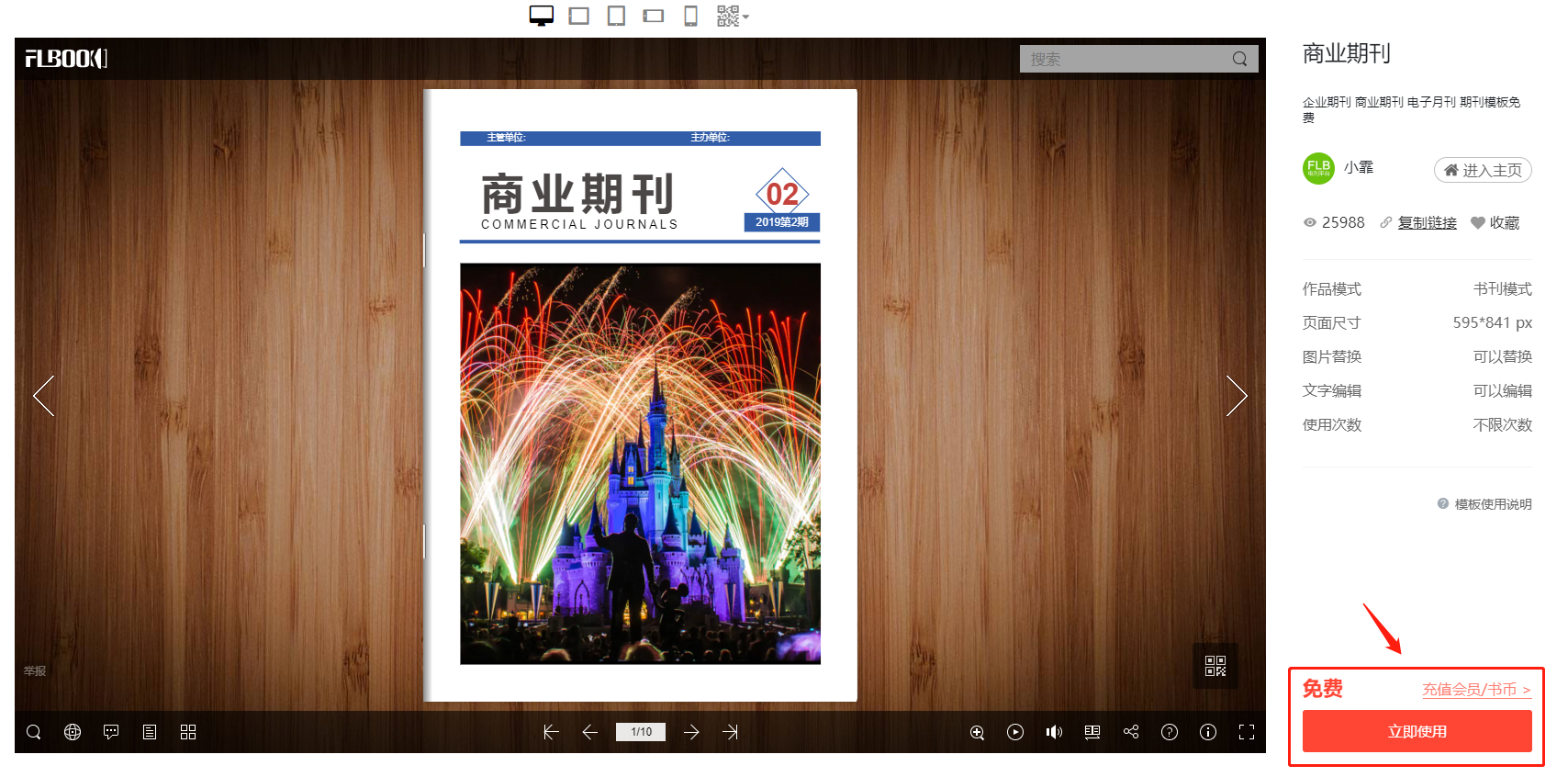Enter fullscreen mode
Image resolution: width=1568 pixels, height=777 pixels.
[1247, 732]
